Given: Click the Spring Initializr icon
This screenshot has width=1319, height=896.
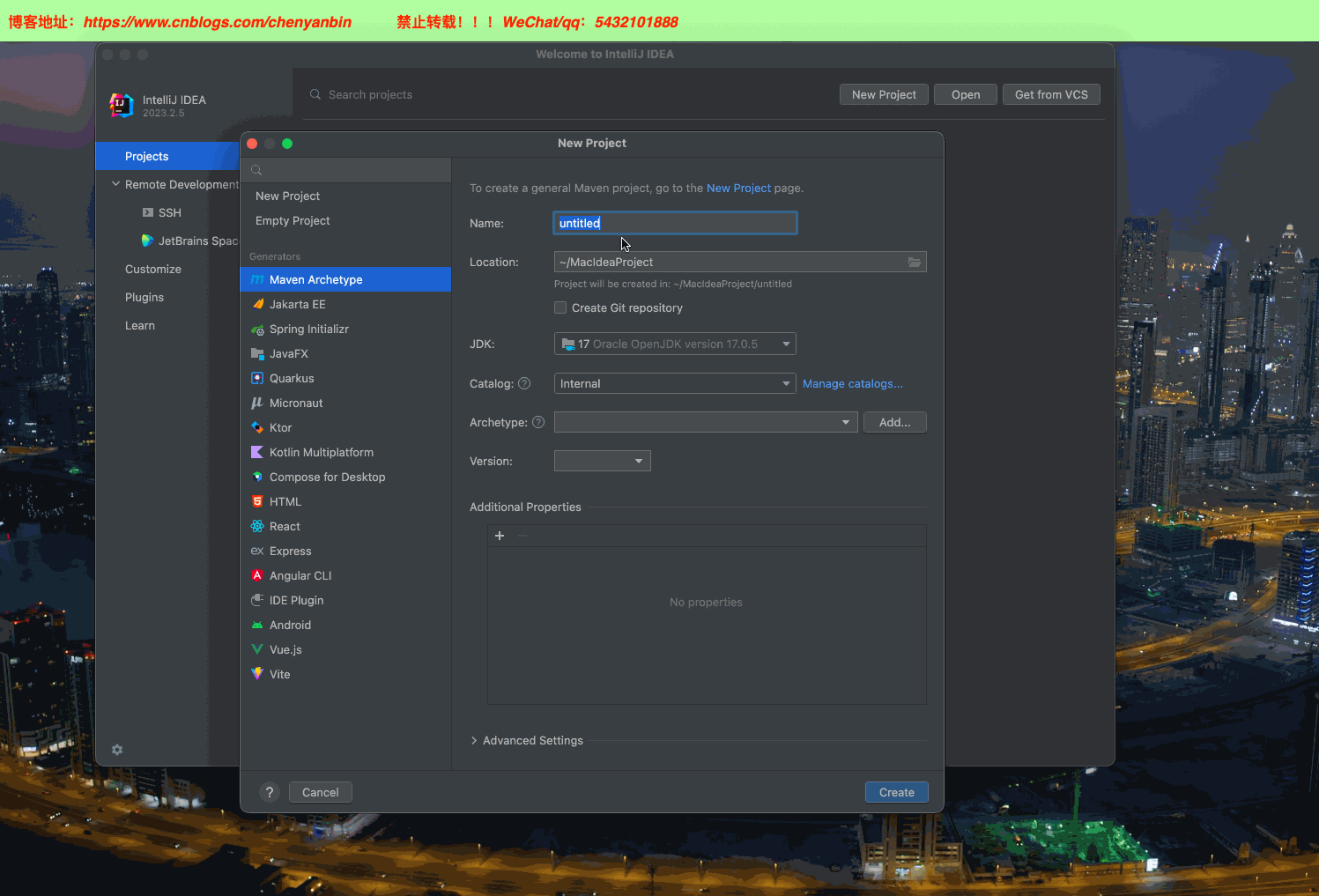Looking at the screenshot, I should [x=257, y=329].
